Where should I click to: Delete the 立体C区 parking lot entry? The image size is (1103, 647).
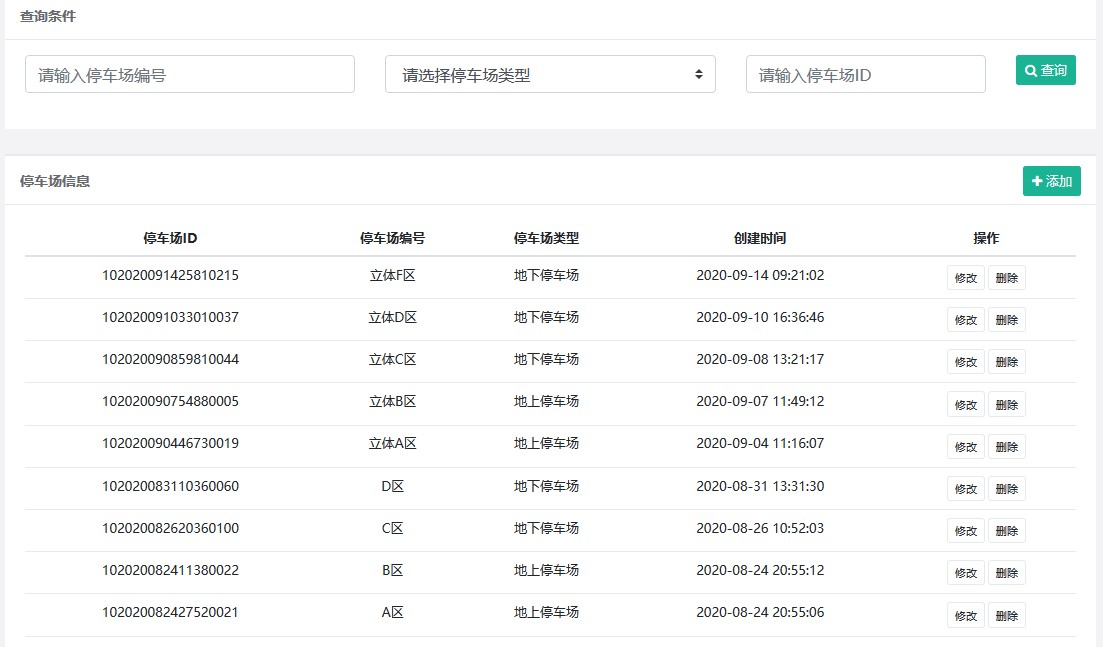click(1006, 362)
